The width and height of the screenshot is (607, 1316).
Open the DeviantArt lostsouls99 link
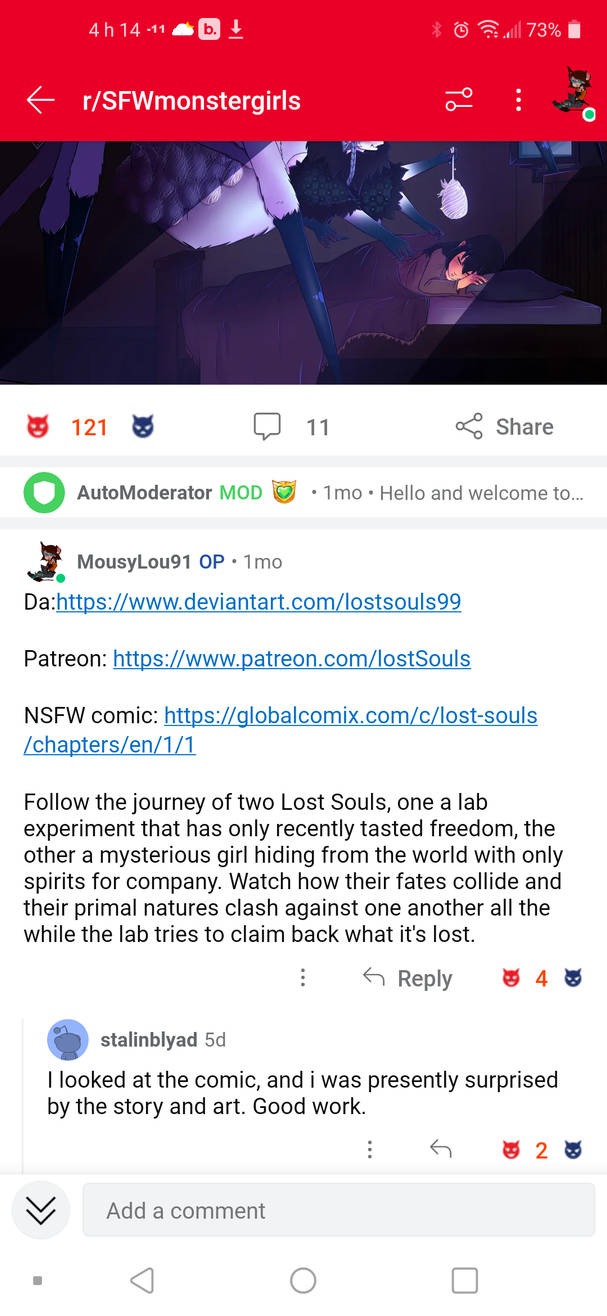pos(258,602)
